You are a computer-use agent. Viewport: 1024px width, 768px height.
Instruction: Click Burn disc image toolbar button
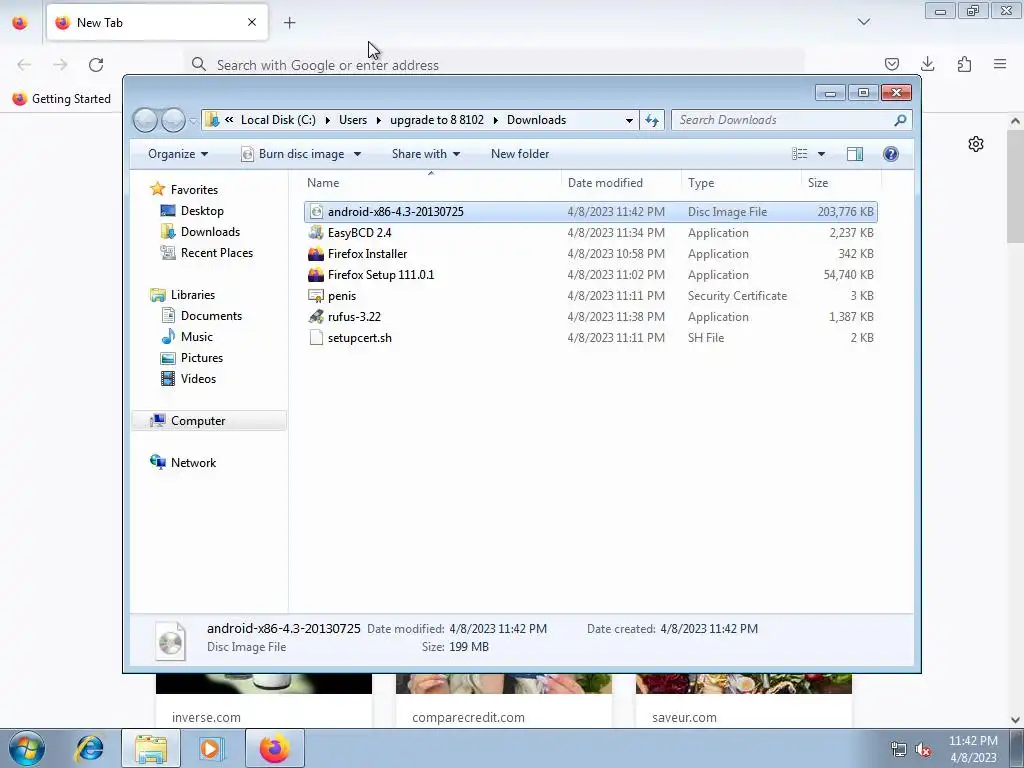(x=293, y=153)
